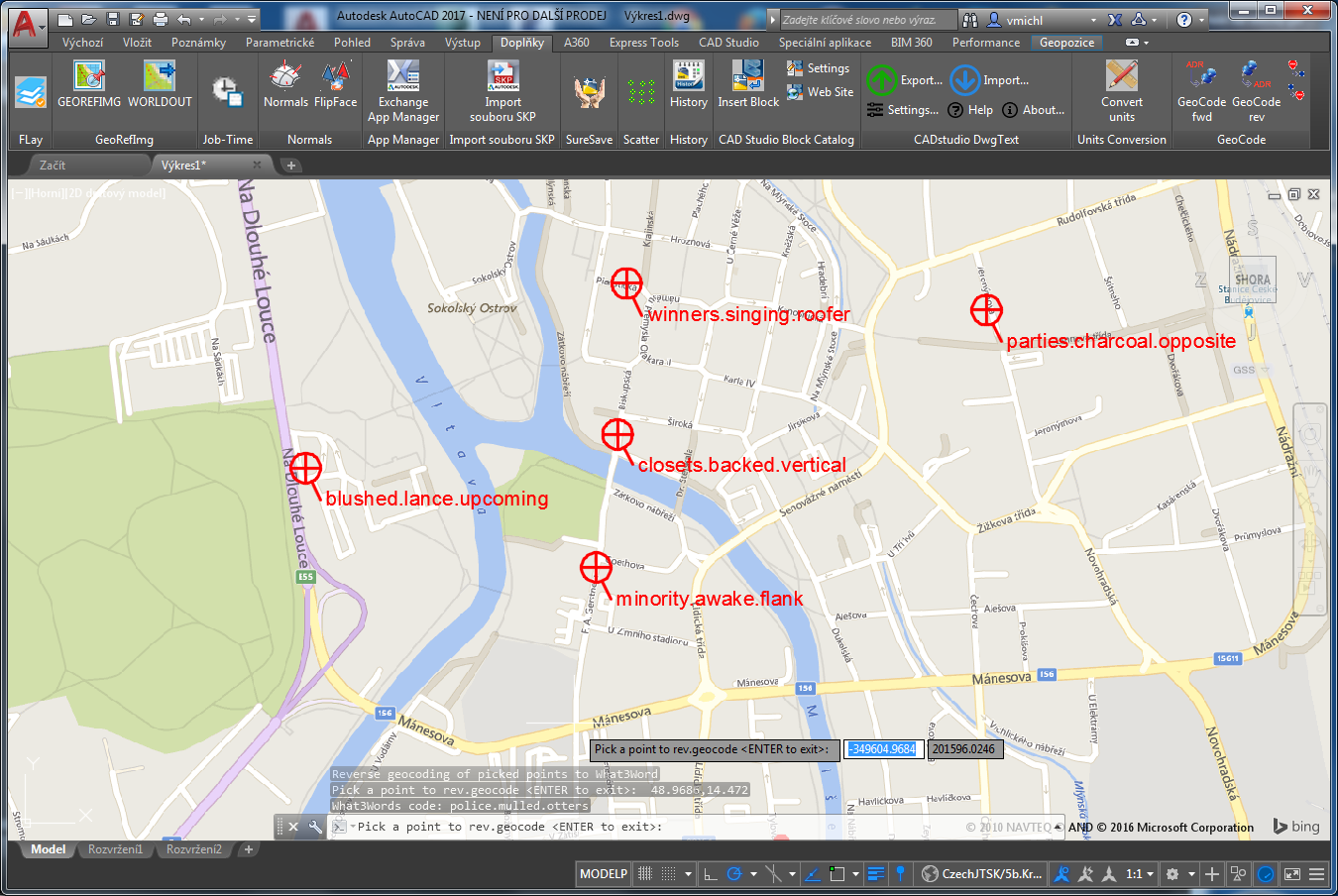Click the Plot printer icon
1338x896 pixels.
[161, 19]
